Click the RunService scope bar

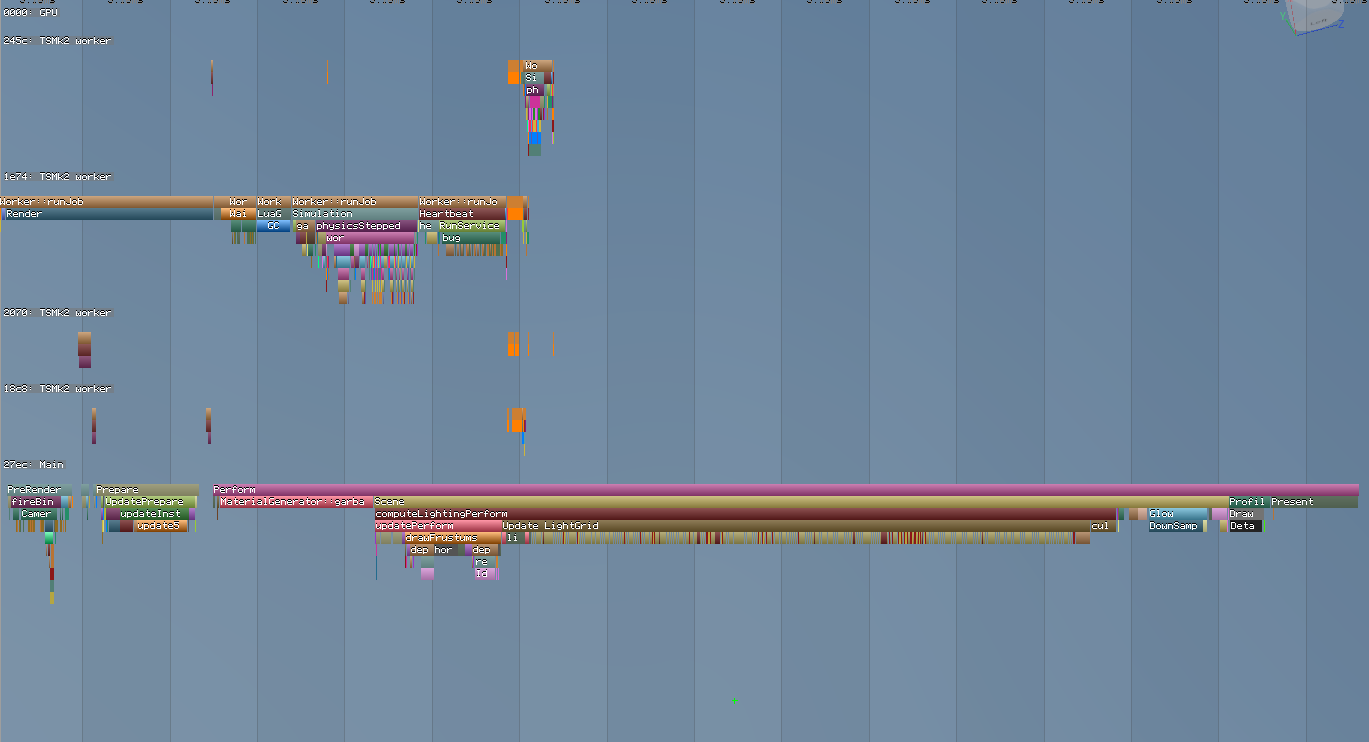tap(470, 226)
